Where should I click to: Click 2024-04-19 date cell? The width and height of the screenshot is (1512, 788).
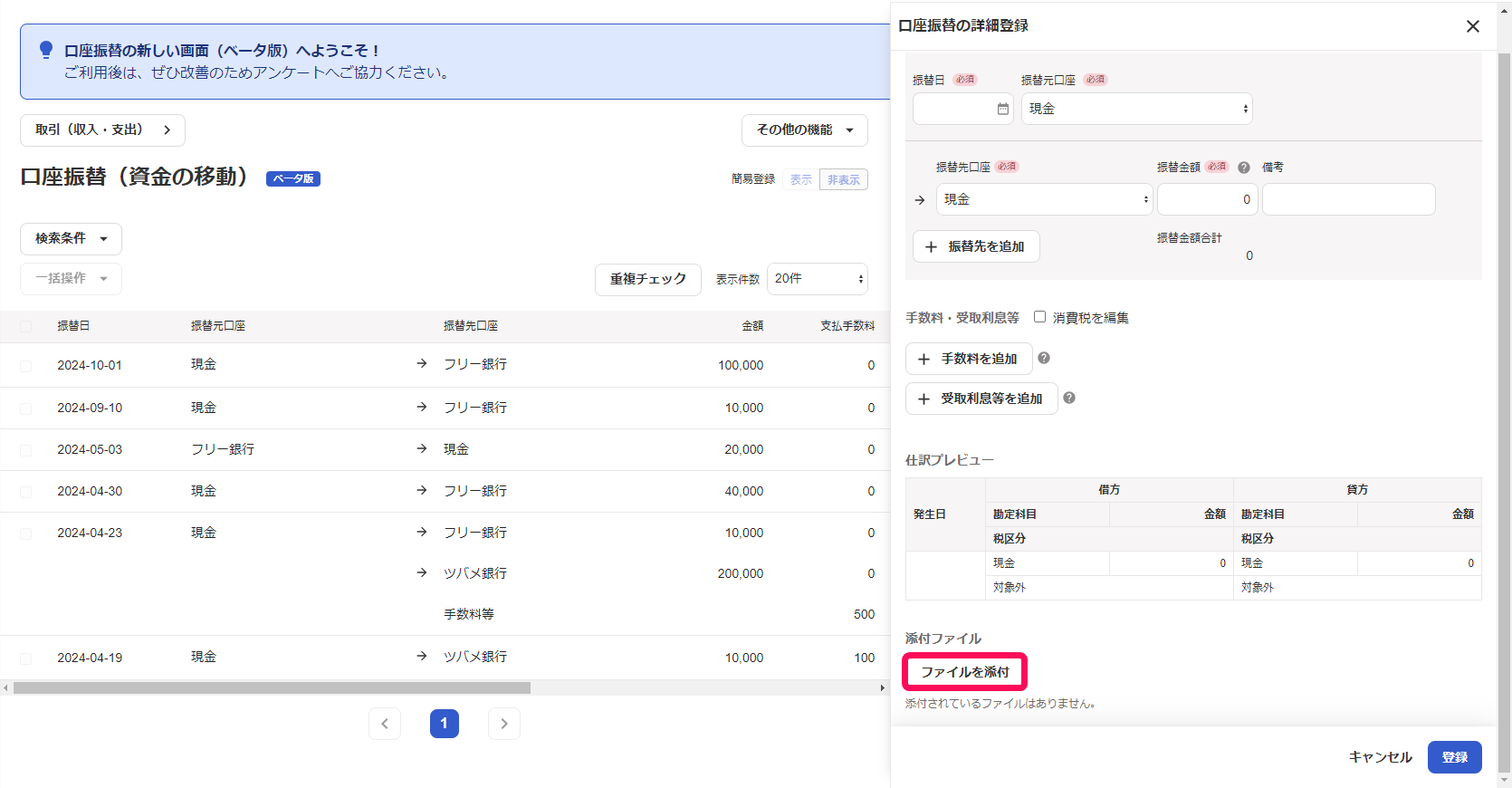point(90,658)
